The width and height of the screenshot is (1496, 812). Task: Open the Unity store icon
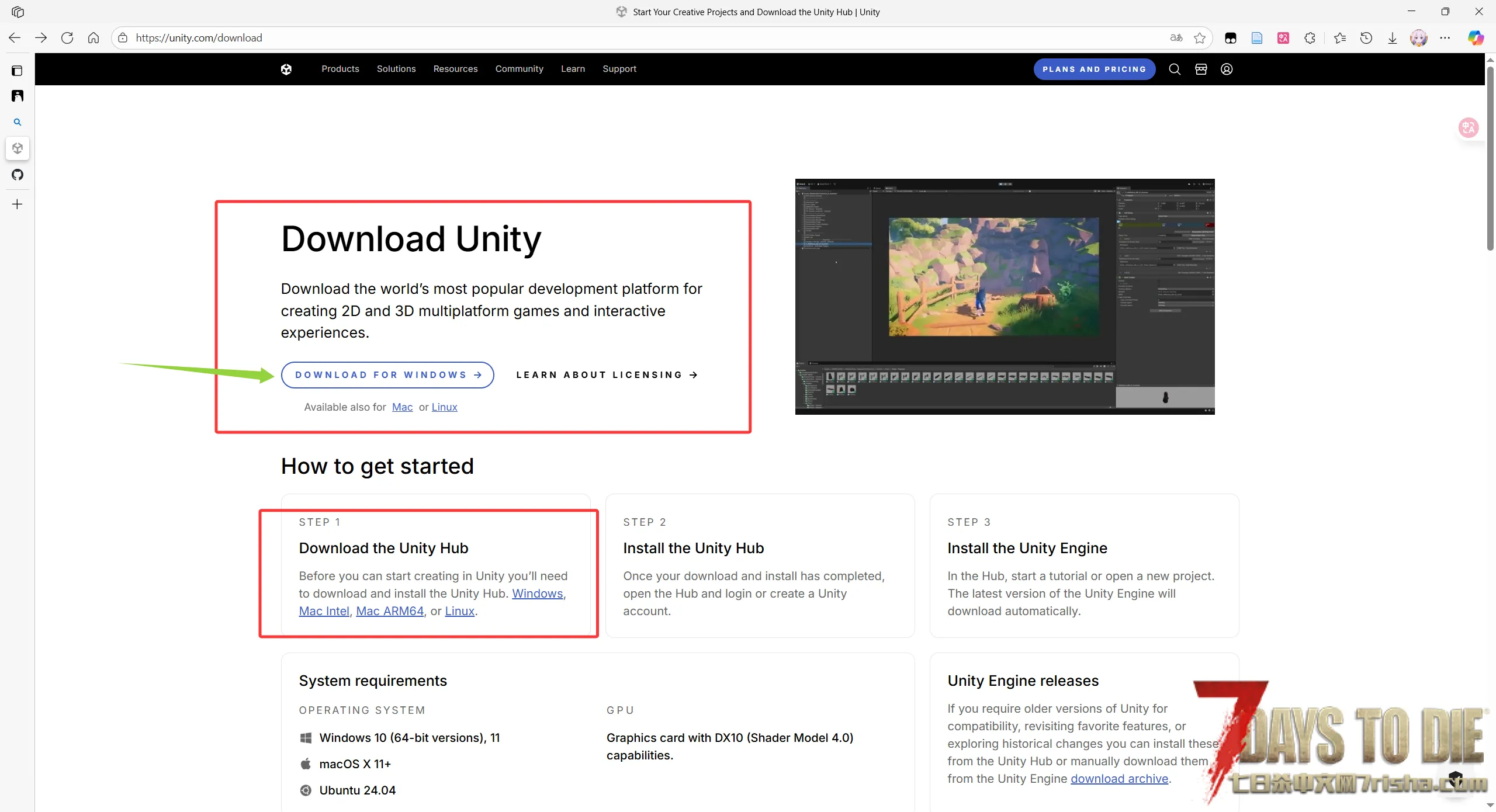(x=1201, y=69)
